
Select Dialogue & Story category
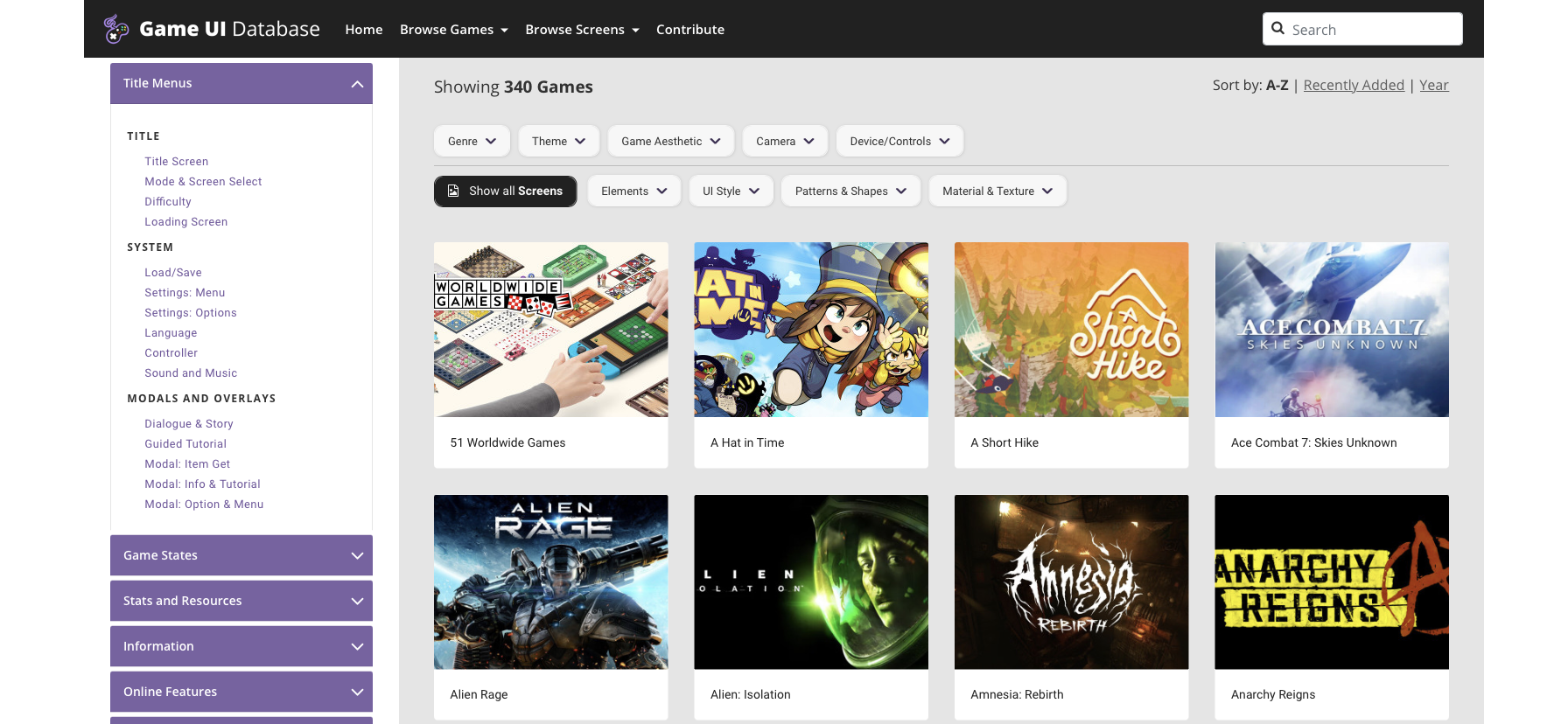point(189,424)
